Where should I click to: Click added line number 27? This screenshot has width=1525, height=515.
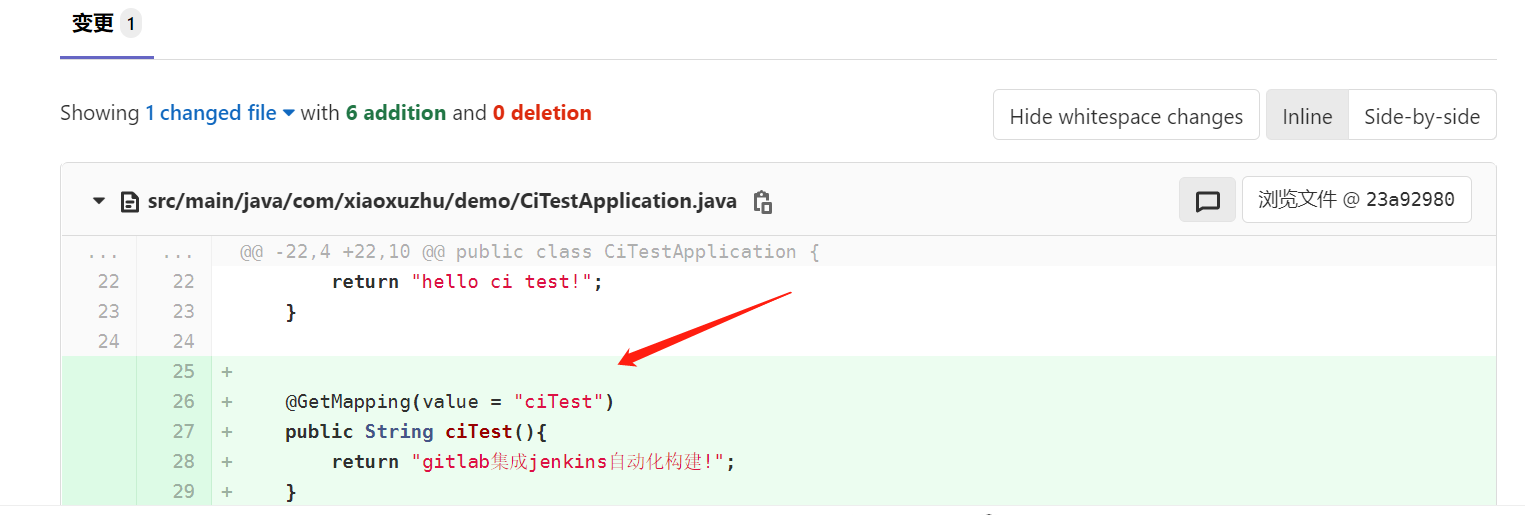183,432
